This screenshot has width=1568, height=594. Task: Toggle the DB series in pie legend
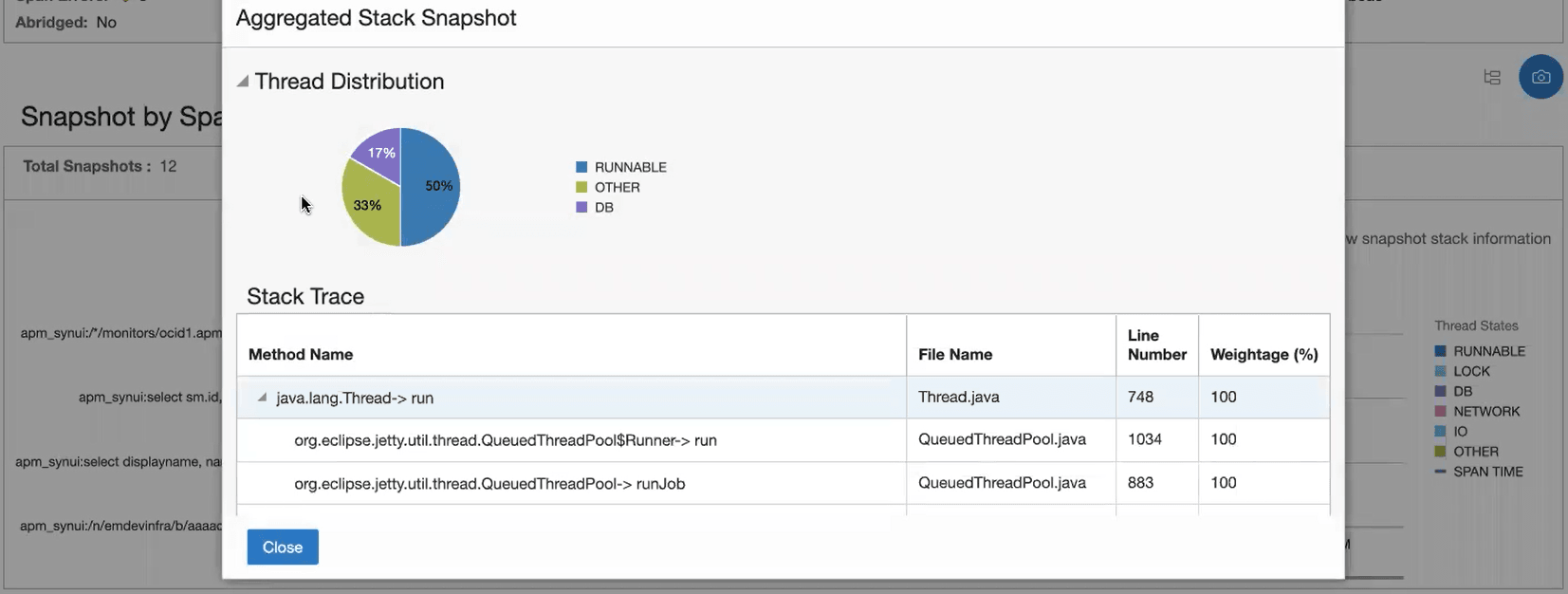[581, 206]
